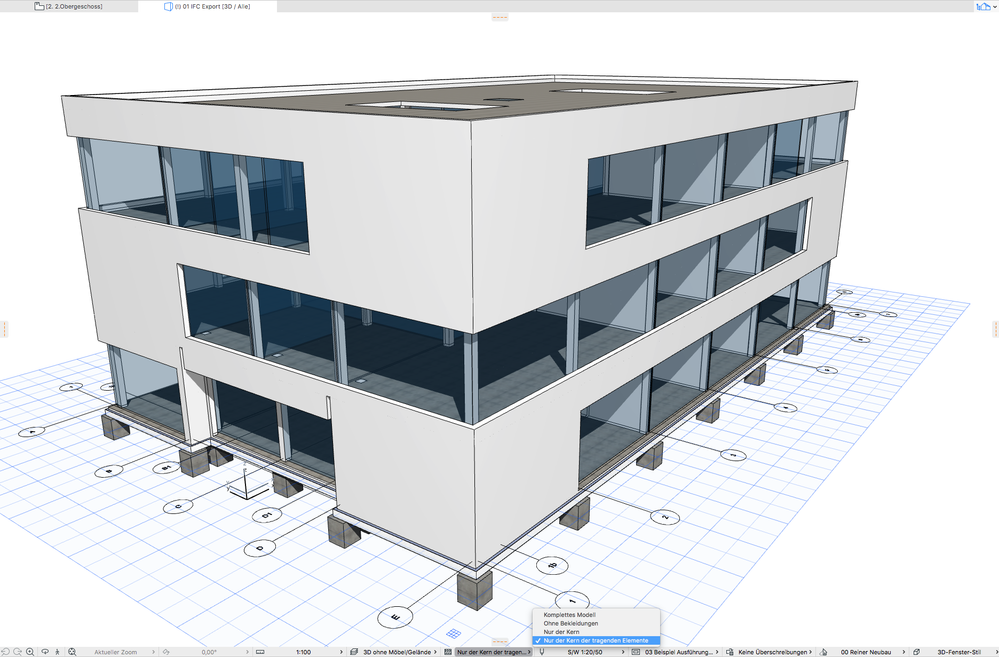Click the renovation filter icon
The width and height of the screenshot is (999, 657).
(824, 652)
